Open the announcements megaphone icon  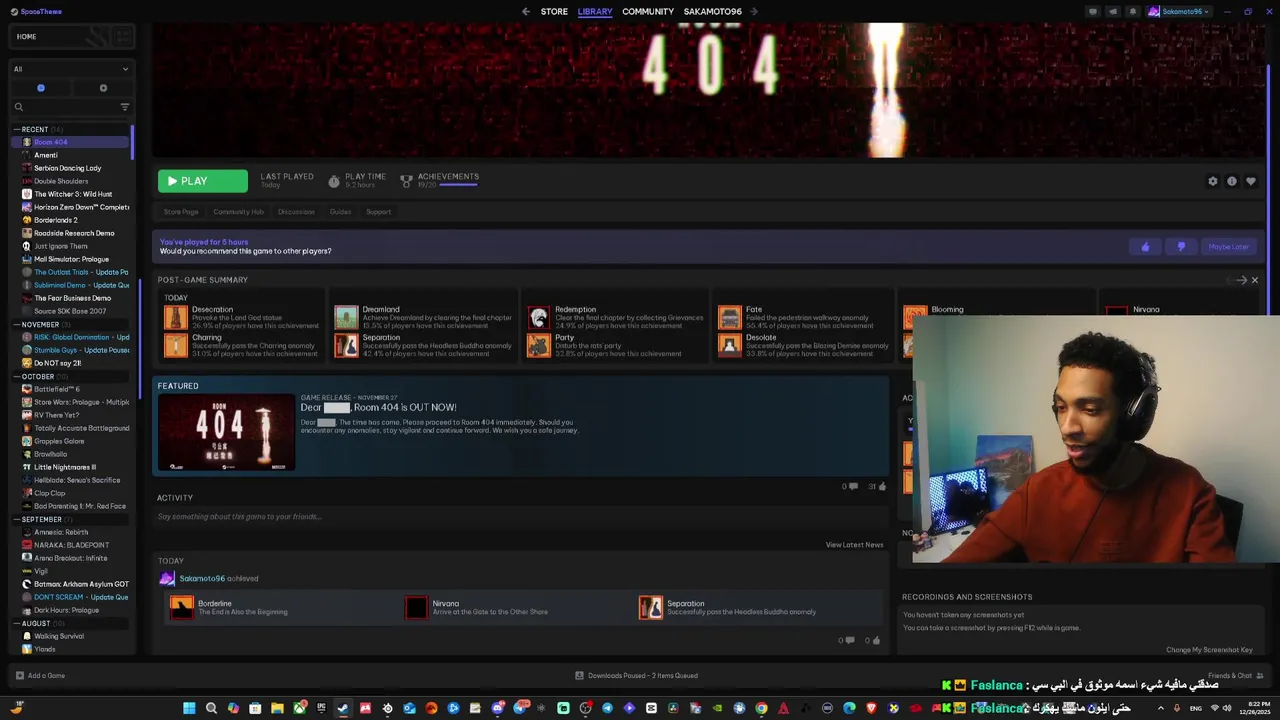pyautogui.click(x=1113, y=12)
